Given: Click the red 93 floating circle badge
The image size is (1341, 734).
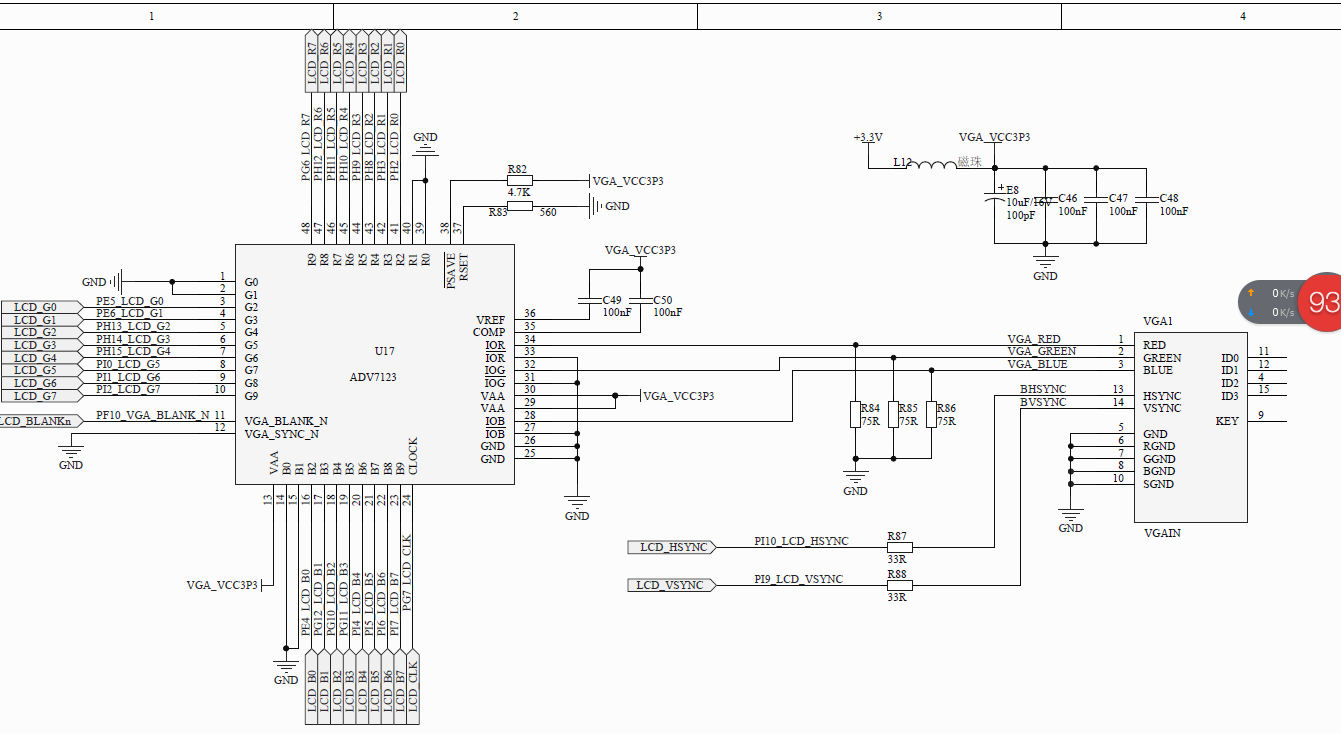Looking at the screenshot, I should pos(1322,302).
